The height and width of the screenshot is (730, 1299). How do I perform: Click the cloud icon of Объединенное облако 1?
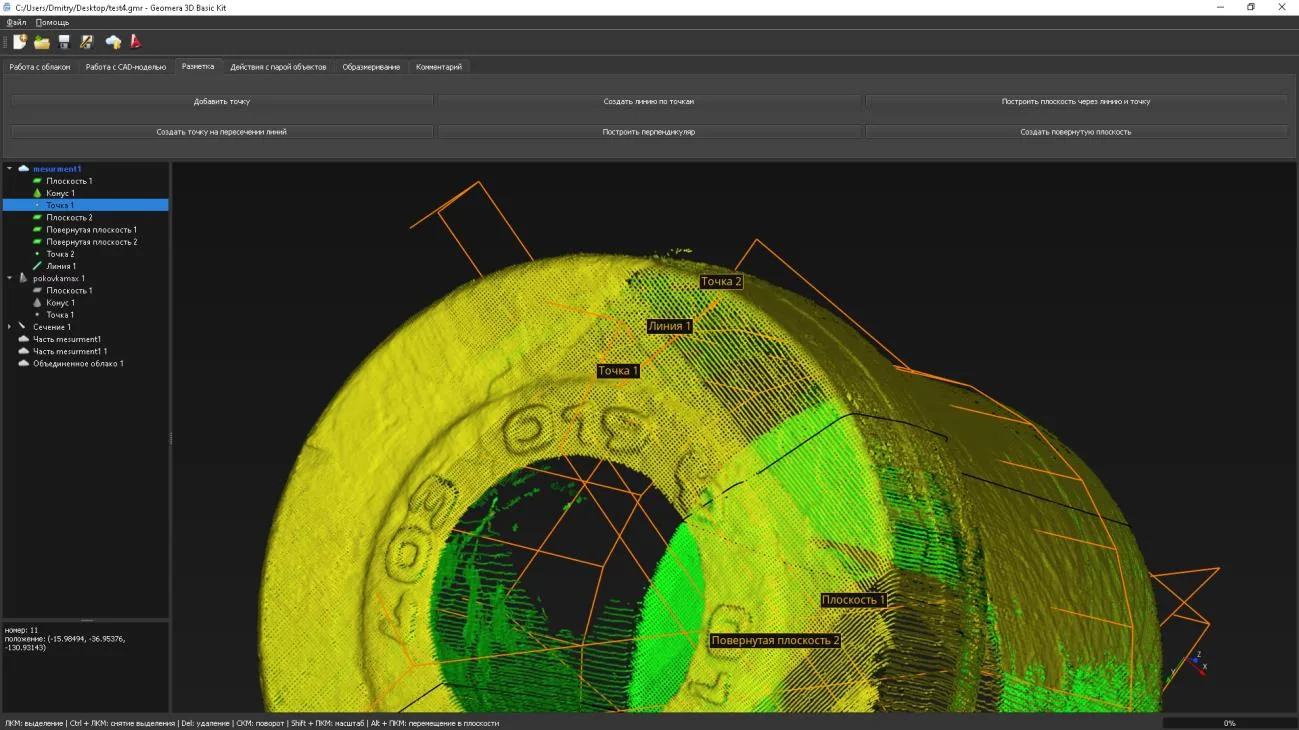(23, 363)
